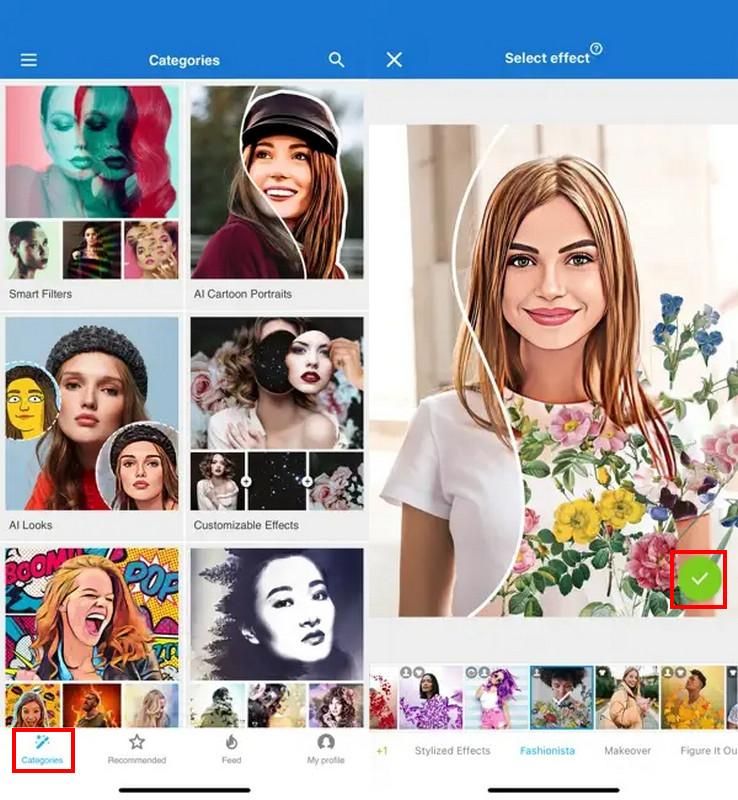Tap the Feed flame icon

tap(231, 742)
